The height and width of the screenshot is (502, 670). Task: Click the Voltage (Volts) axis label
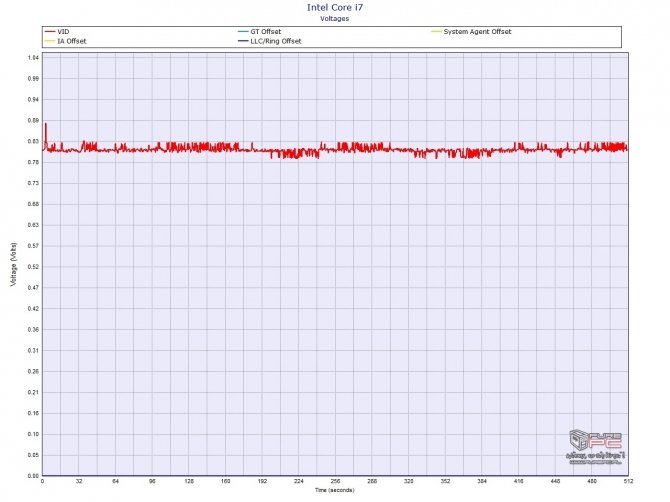click(13, 264)
